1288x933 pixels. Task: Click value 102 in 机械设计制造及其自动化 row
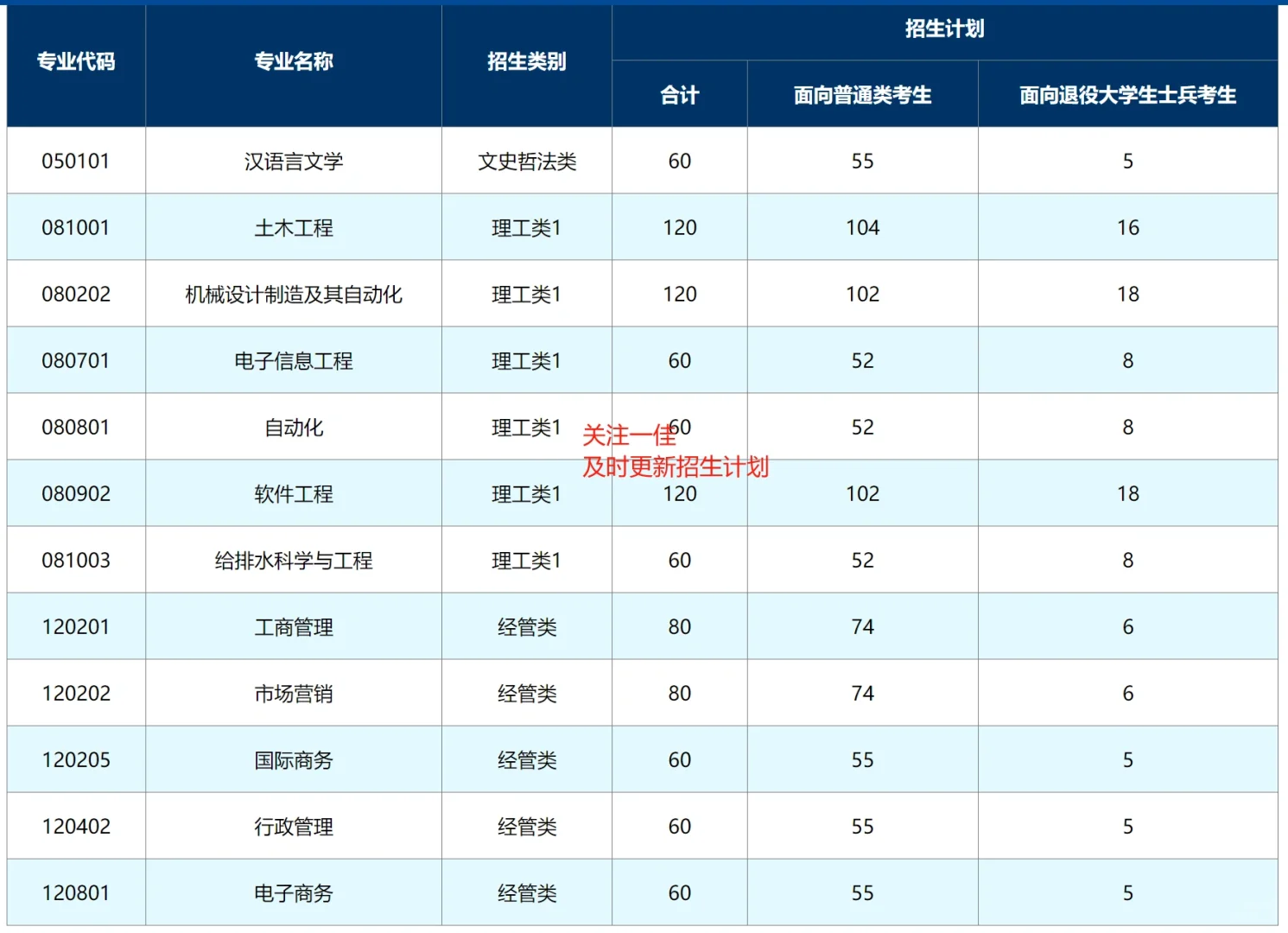coord(863,295)
